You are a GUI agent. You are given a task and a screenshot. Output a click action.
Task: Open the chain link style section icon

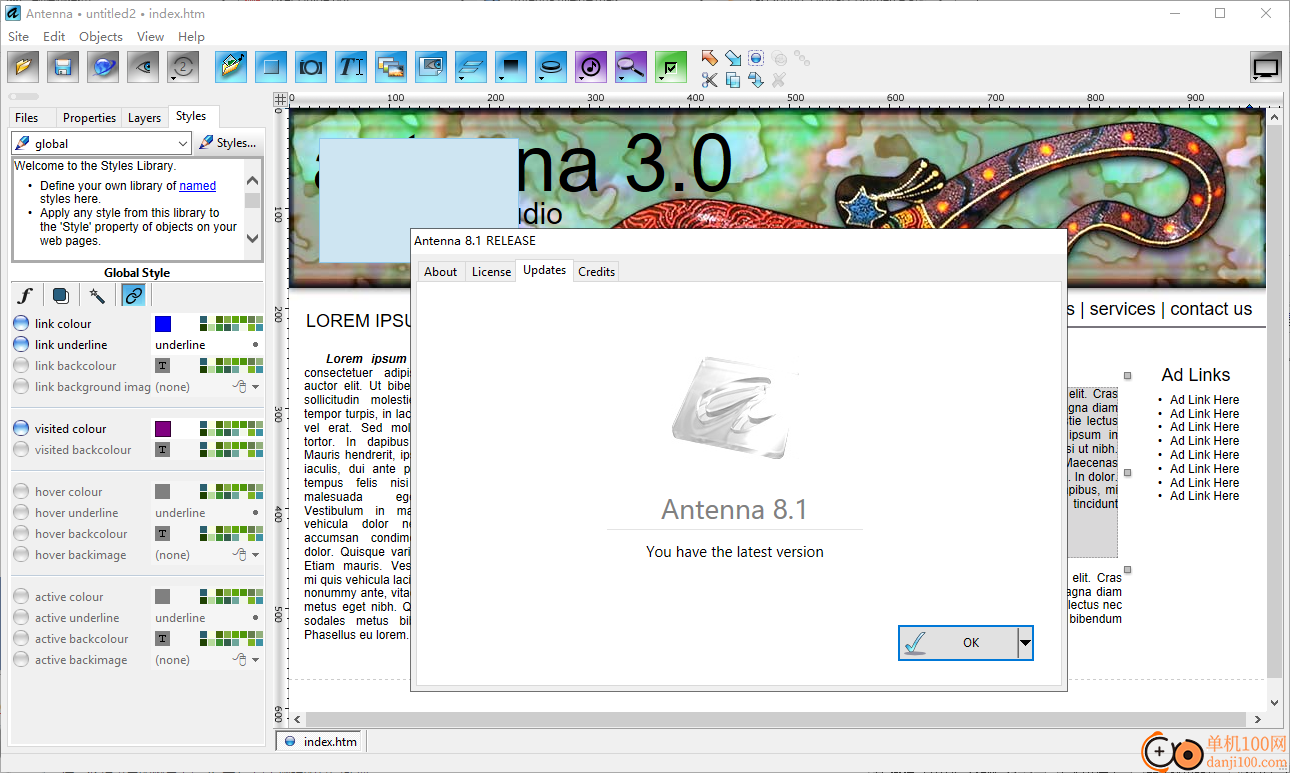tap(134, 295)
